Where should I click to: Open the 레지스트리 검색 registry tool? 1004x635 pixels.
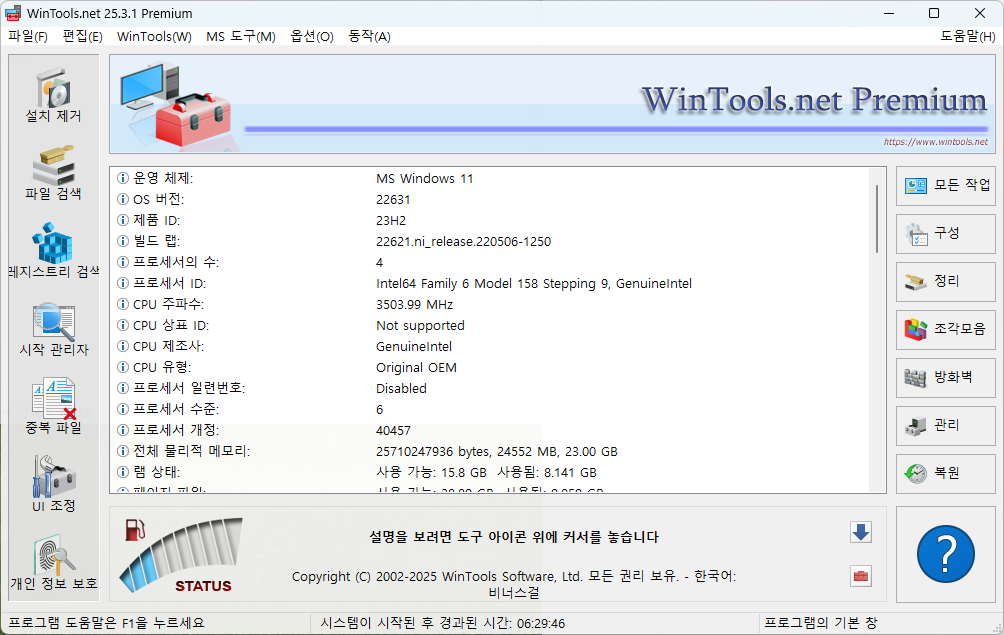pyautogui.click(x=53, y=251)
